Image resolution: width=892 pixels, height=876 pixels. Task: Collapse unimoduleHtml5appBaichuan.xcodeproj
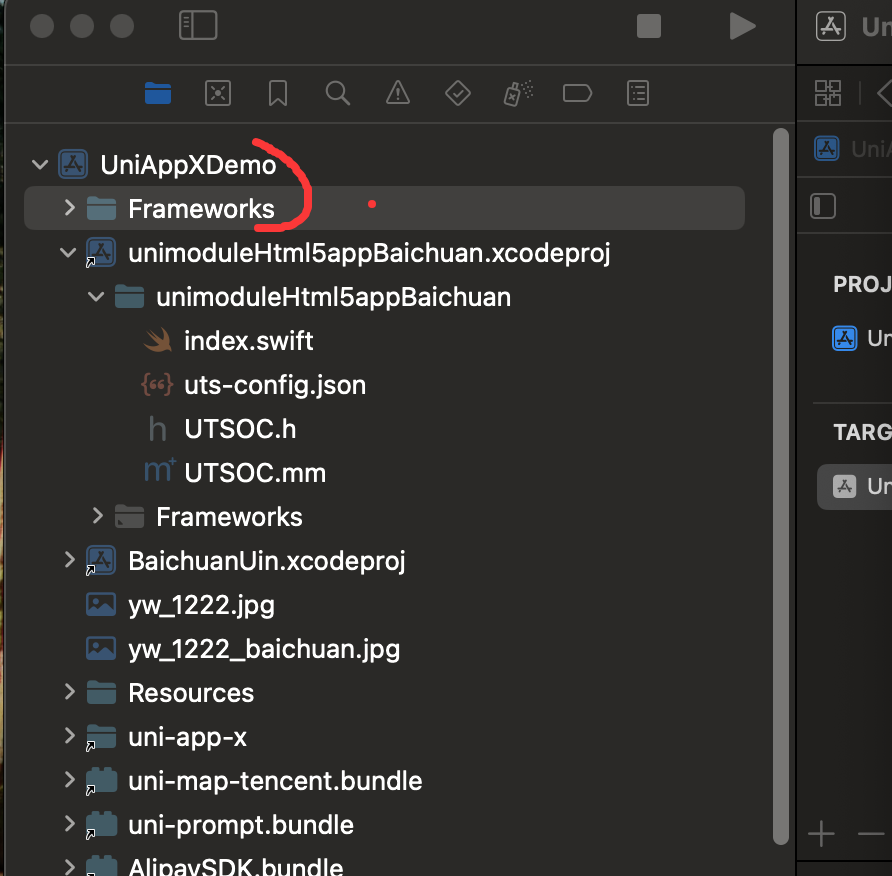tap(68, 253)
